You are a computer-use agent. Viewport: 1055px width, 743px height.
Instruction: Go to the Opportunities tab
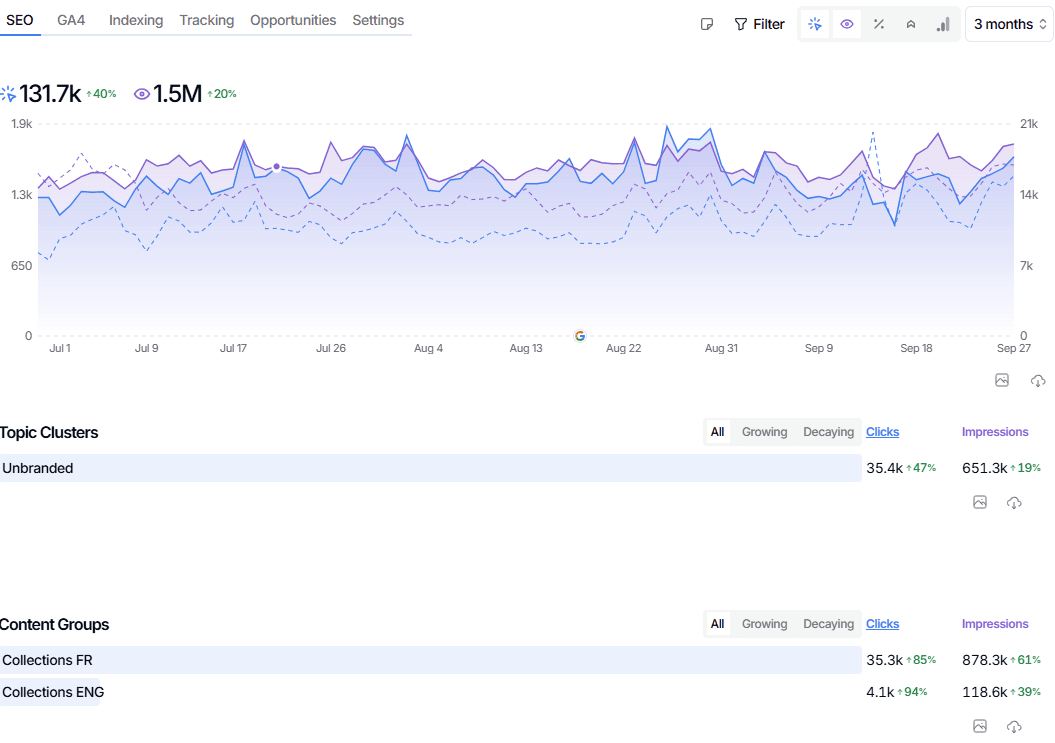point(293,20)
